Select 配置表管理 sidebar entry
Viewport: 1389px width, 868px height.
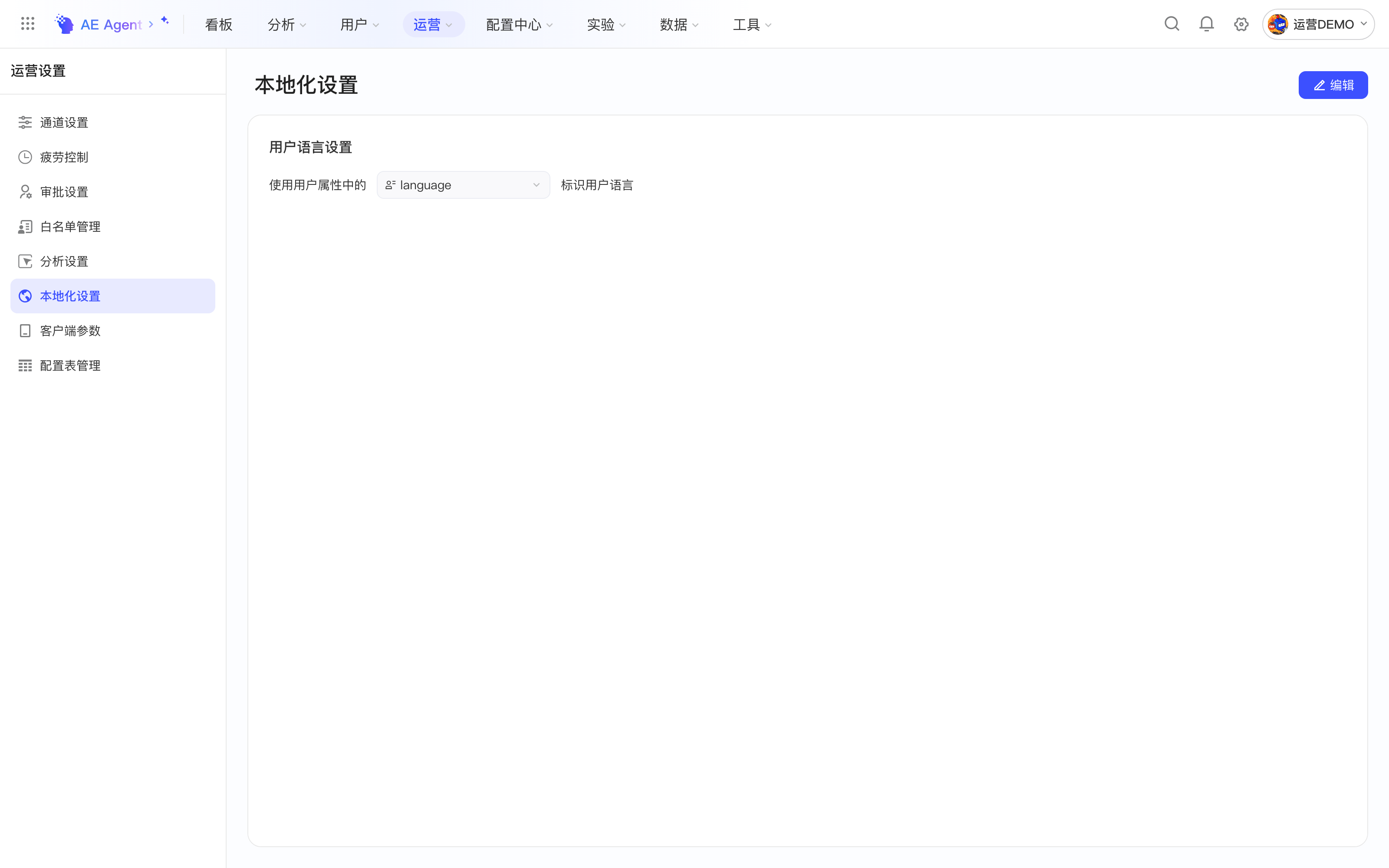(x=112, y=365)
